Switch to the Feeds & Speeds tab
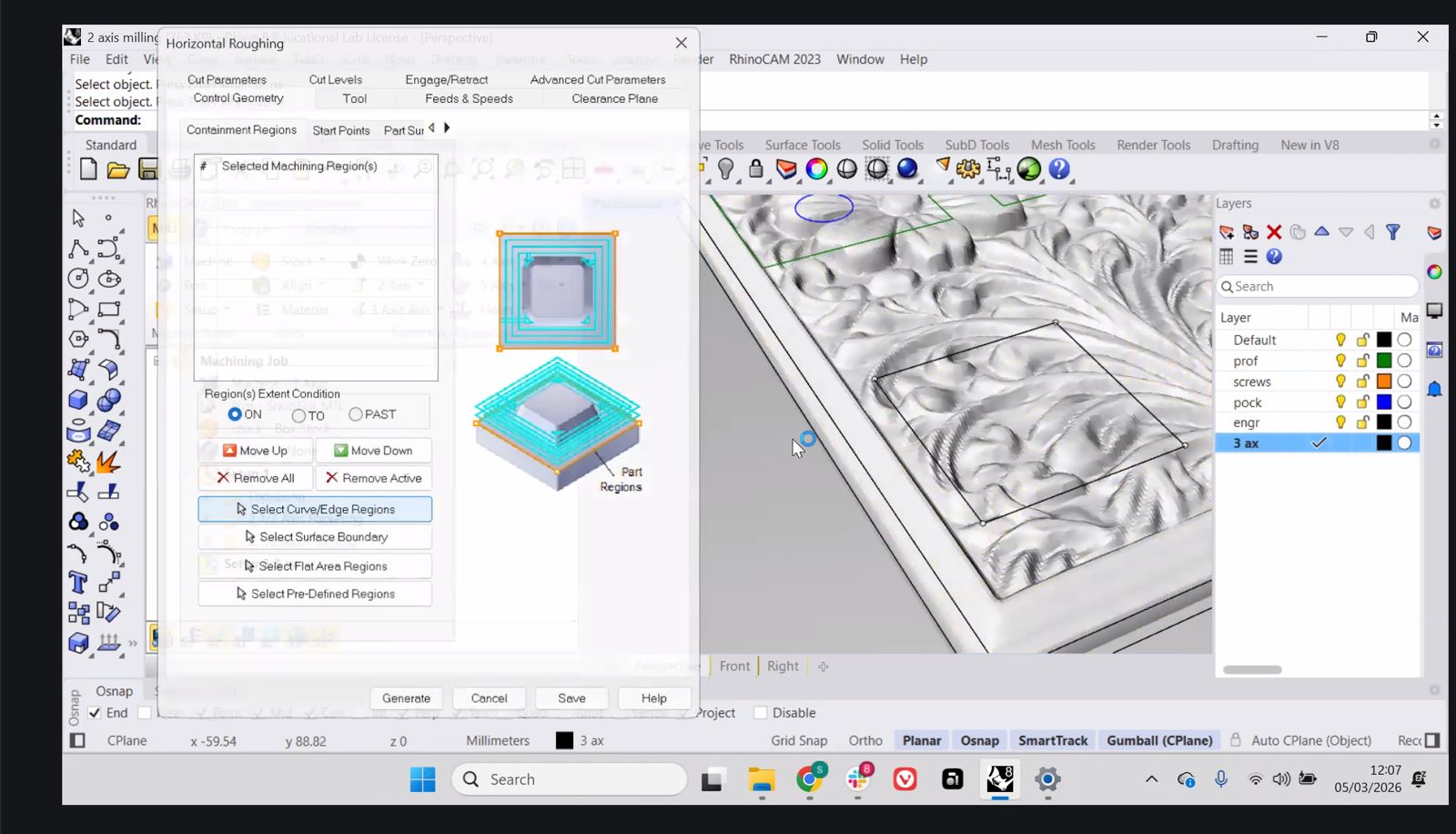Image resolution: width=1456 pixels, height=834 pixels. 469,98
